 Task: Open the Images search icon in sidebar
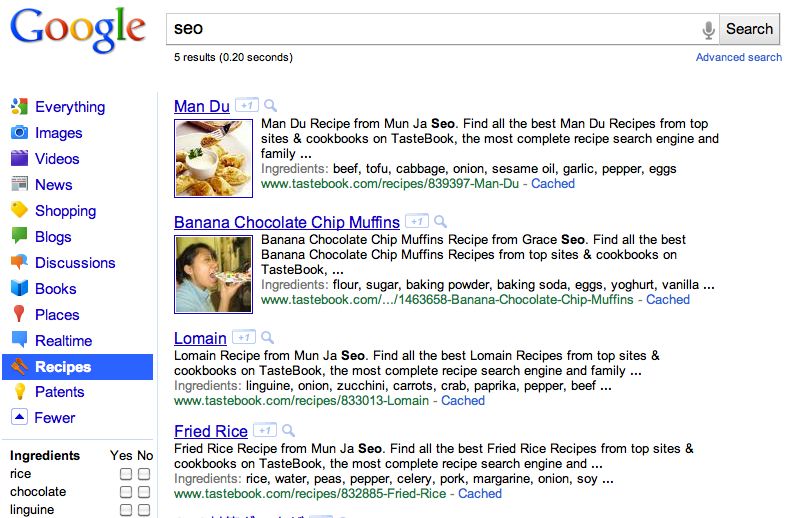tap(19, 133)
